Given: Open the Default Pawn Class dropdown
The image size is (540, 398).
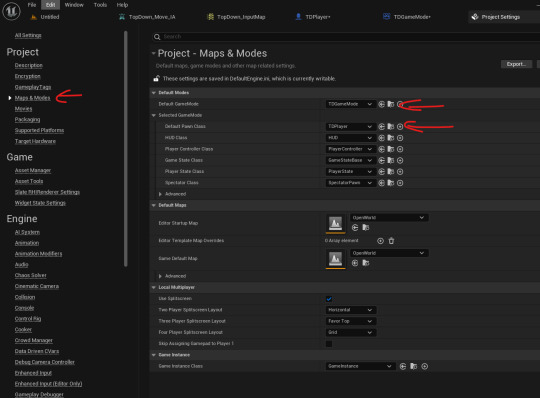Looking at the screenshot, I should [351, 127].
